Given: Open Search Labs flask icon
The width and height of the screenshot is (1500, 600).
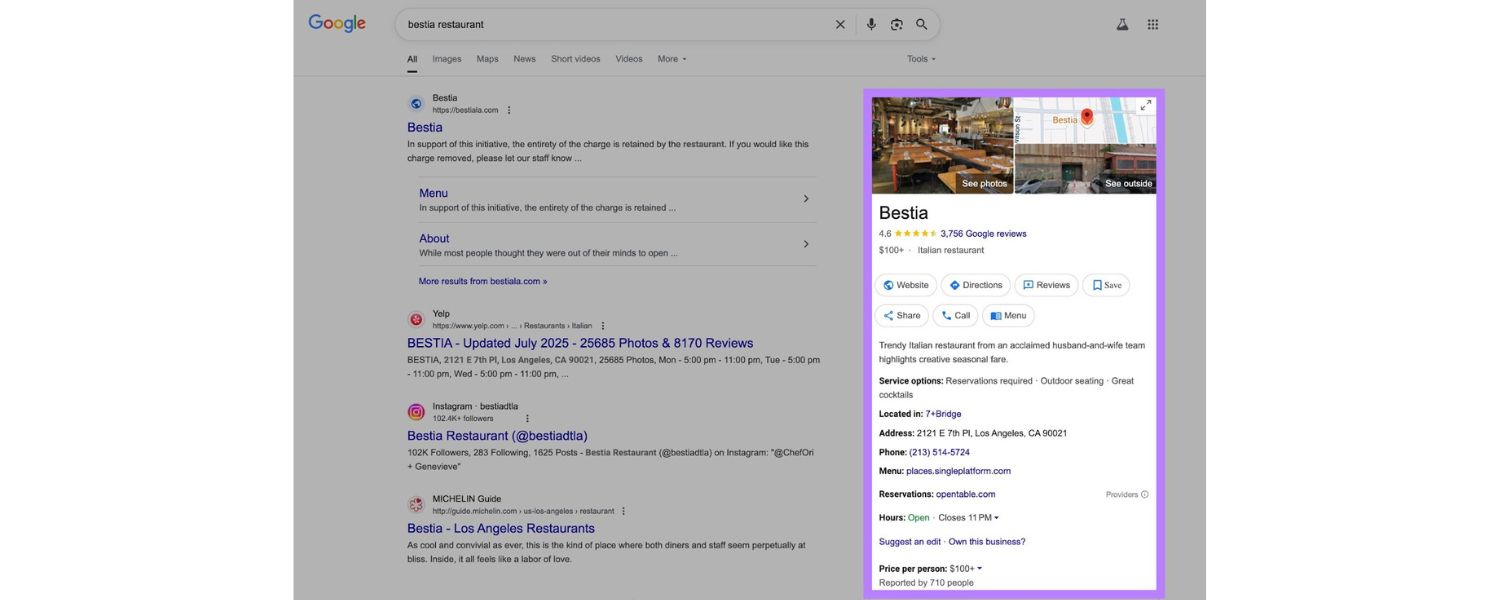Looking at the screenshot, I should pyautogui.click(x=1123, y=25).
